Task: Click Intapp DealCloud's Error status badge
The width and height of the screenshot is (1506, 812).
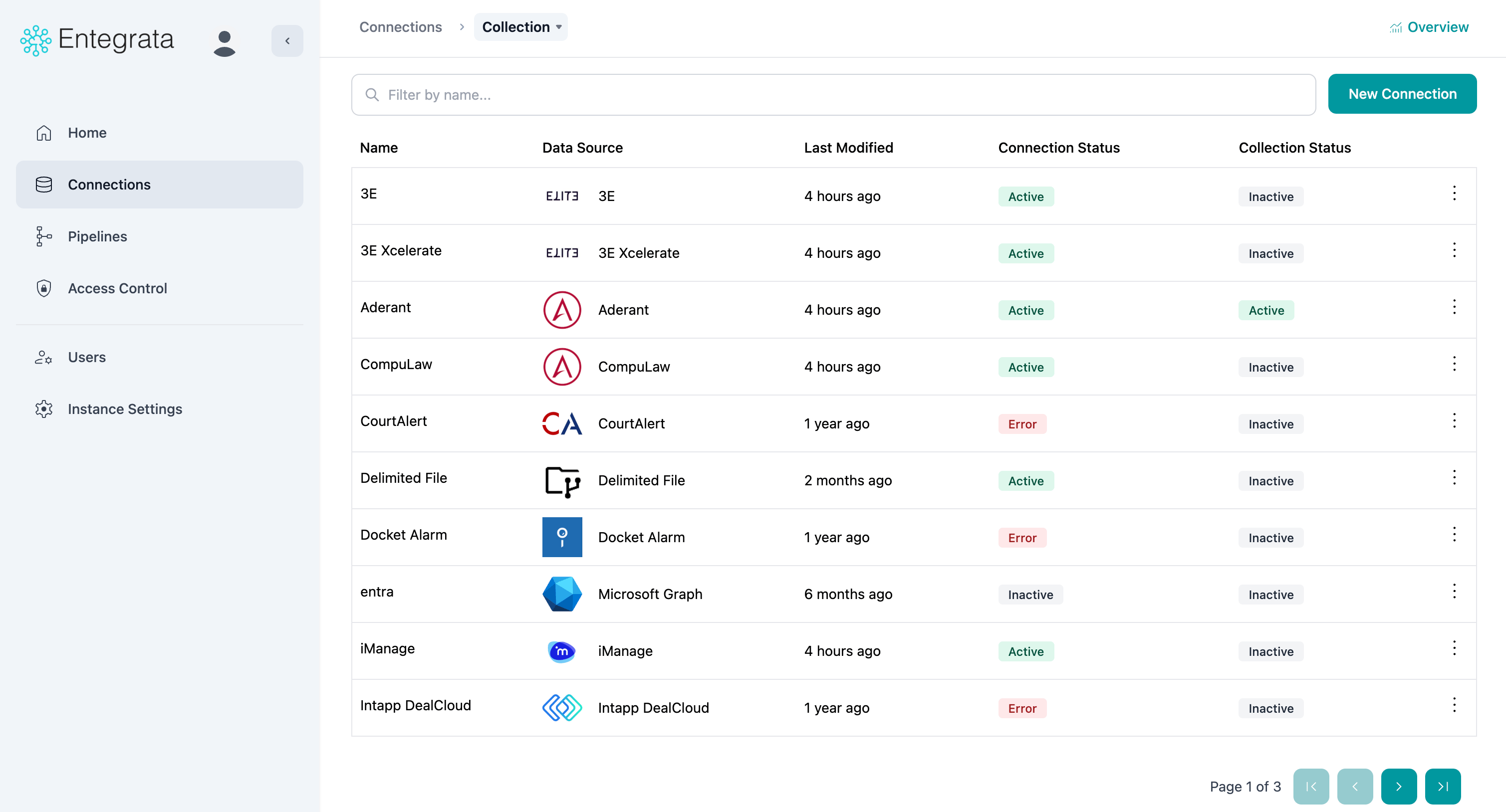Action: pos(1022,709)
